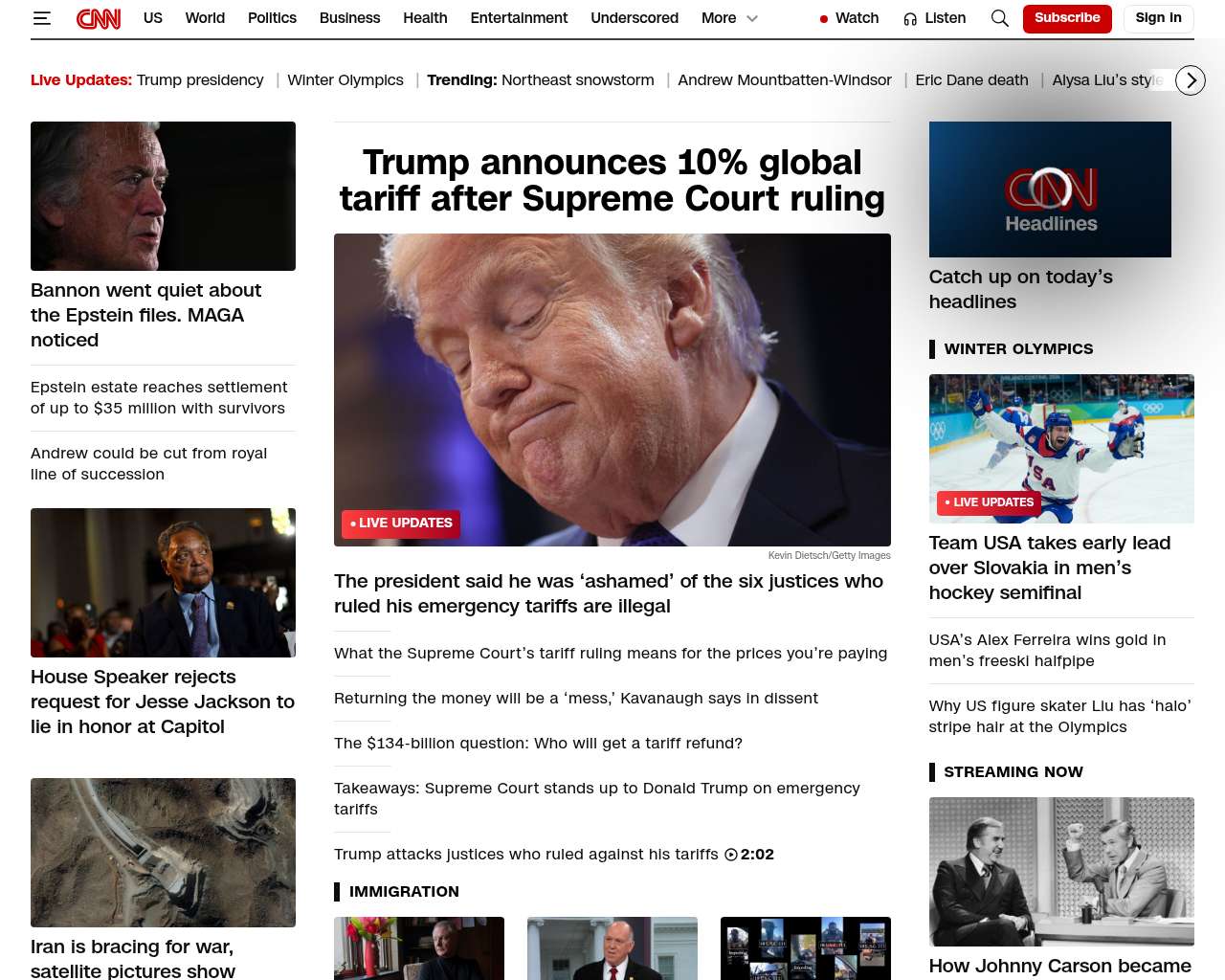Open Team USA hockey semifinal image
The image size is (1225, 980).
pyautogui.click(x=1061, y=449)
